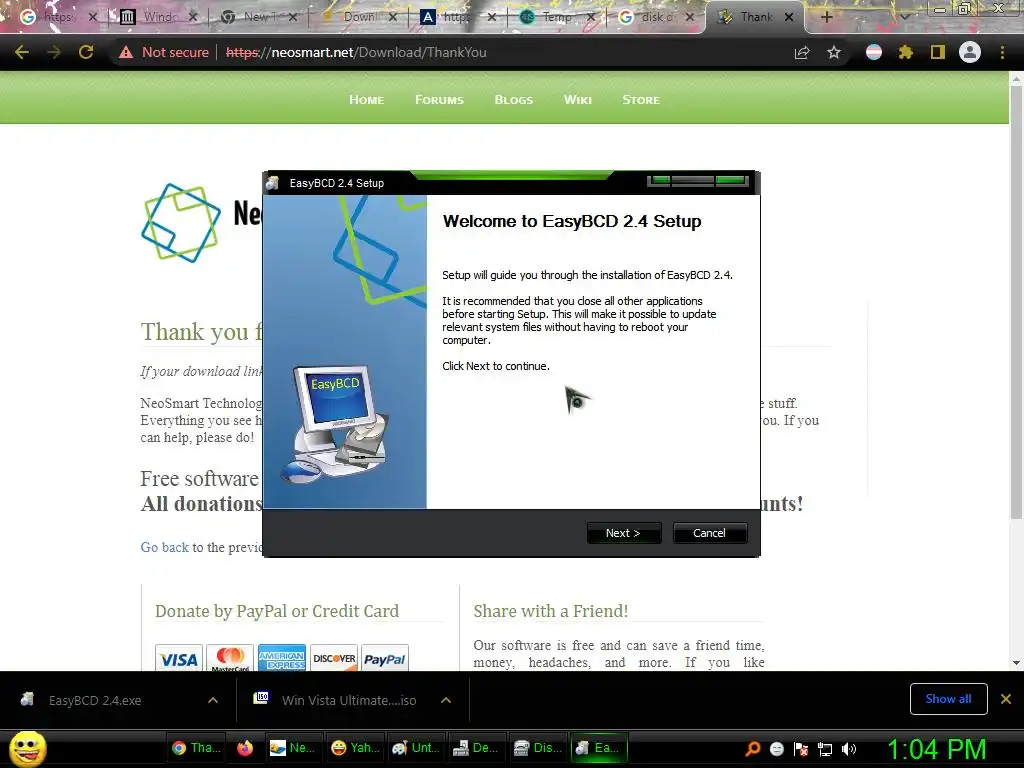Click the Not secure warning icon
1024x768 pixels.
125,52
